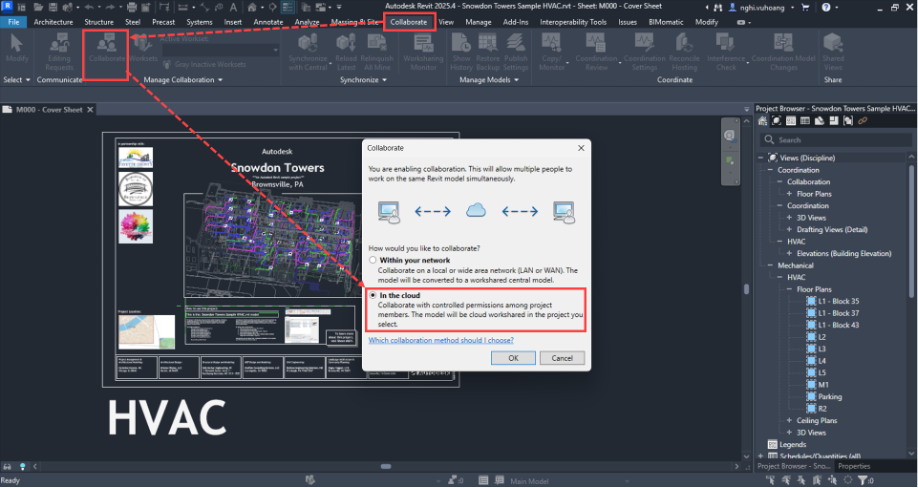This screenshot has height=488, width=918.
Task: Click the Open folder icon in quick access toolbar
Action: tap(39, 7)
